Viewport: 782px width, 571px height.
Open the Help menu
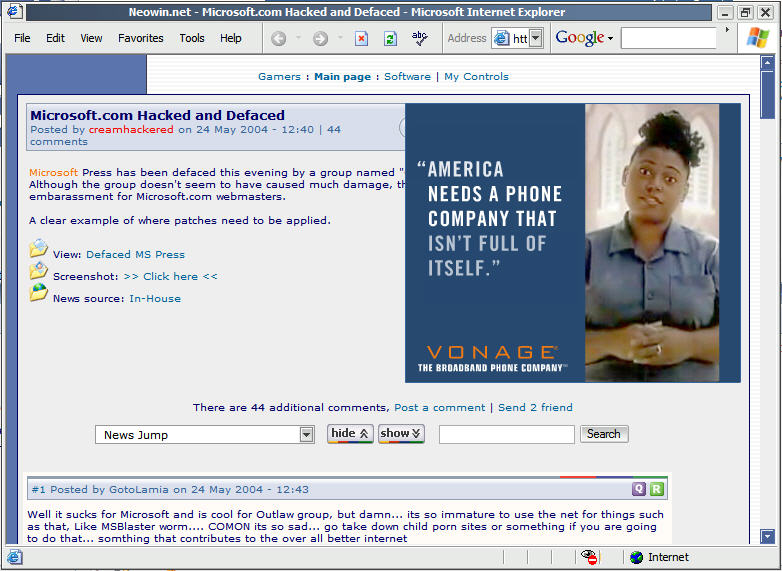point(230,38)
